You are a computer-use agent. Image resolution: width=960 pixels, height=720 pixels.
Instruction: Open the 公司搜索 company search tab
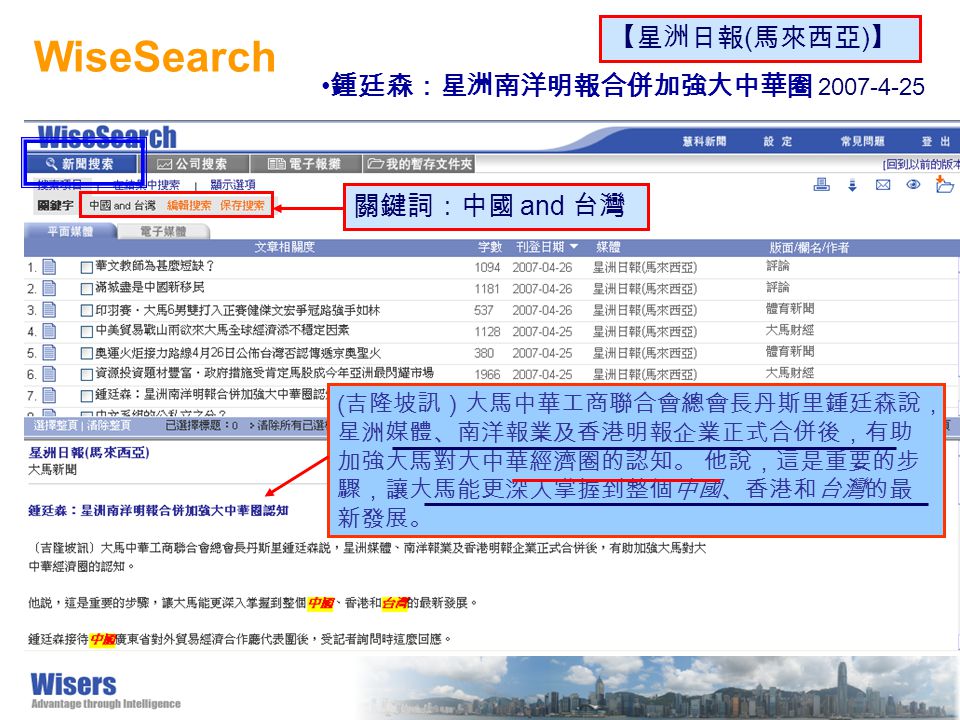pos(193,164)
